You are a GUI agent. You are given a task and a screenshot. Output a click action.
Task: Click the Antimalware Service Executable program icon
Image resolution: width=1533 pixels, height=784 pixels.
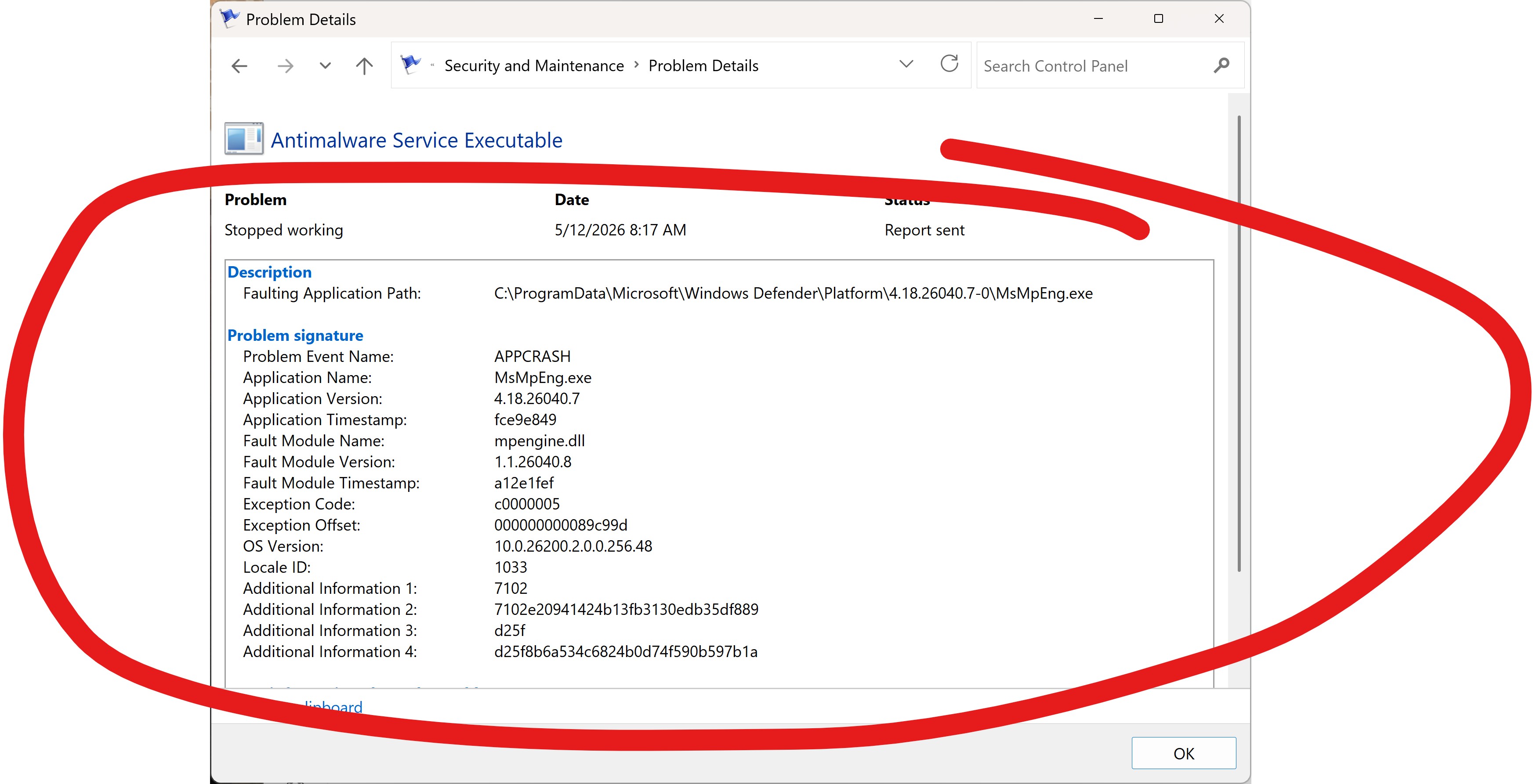tap(244, 139)
